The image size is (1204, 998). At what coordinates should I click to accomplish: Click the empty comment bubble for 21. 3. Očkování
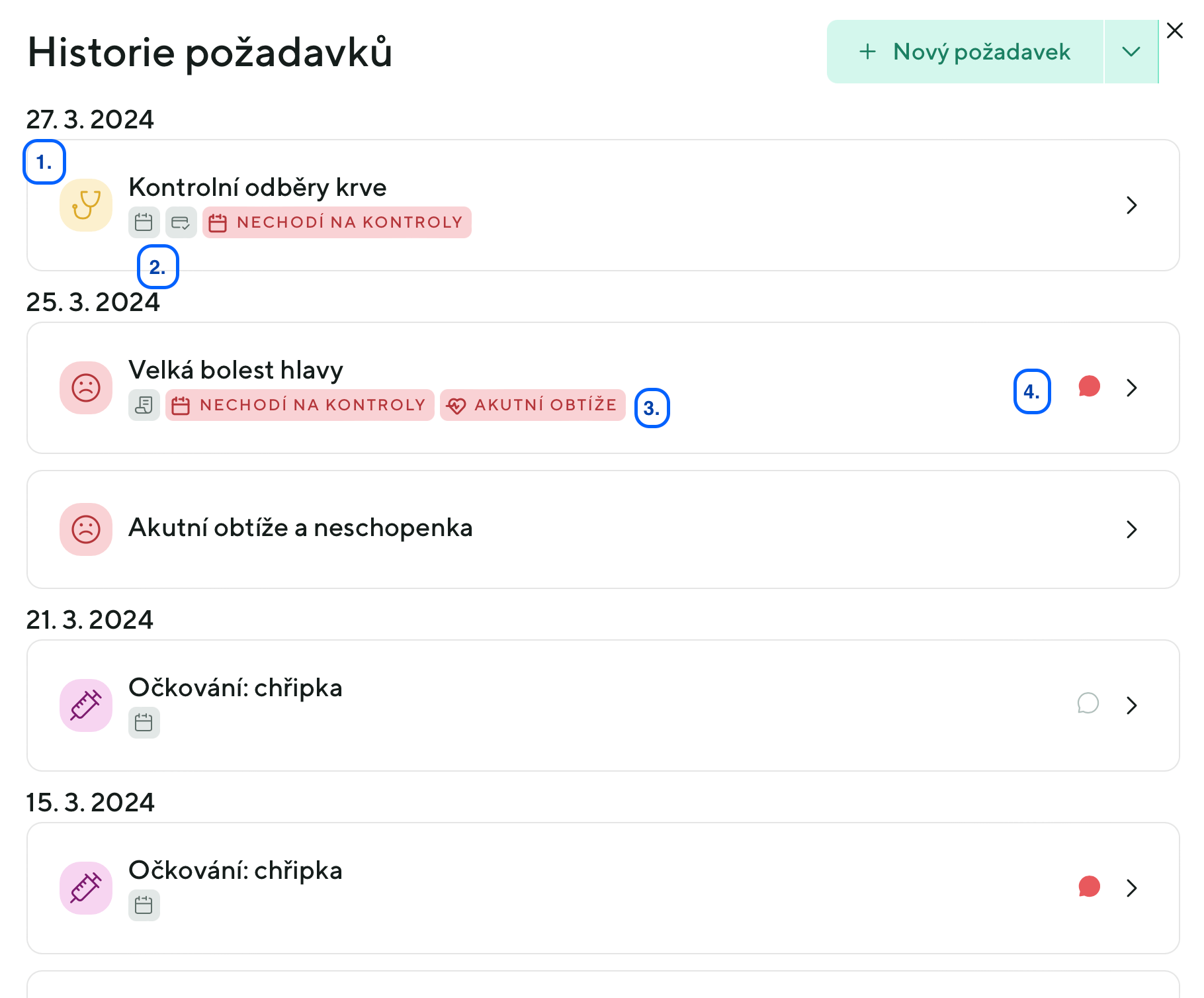pos(1088,703)
